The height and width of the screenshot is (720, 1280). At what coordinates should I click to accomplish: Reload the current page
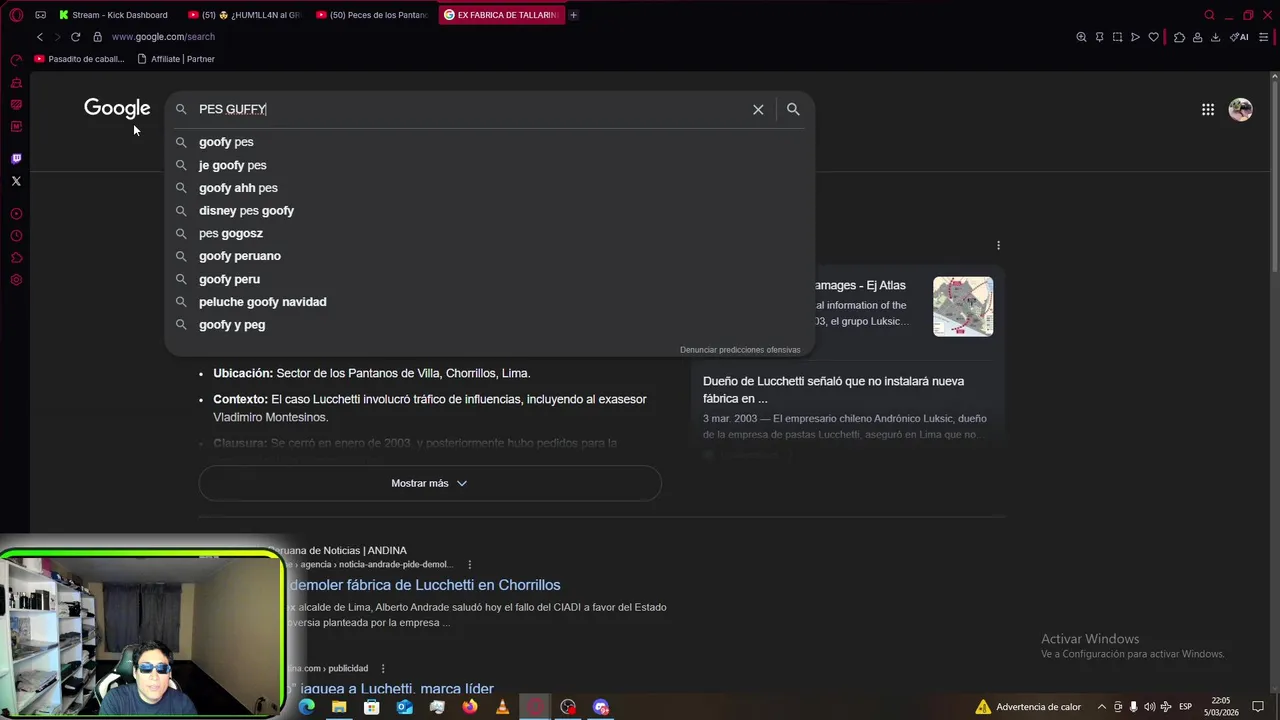75,37
